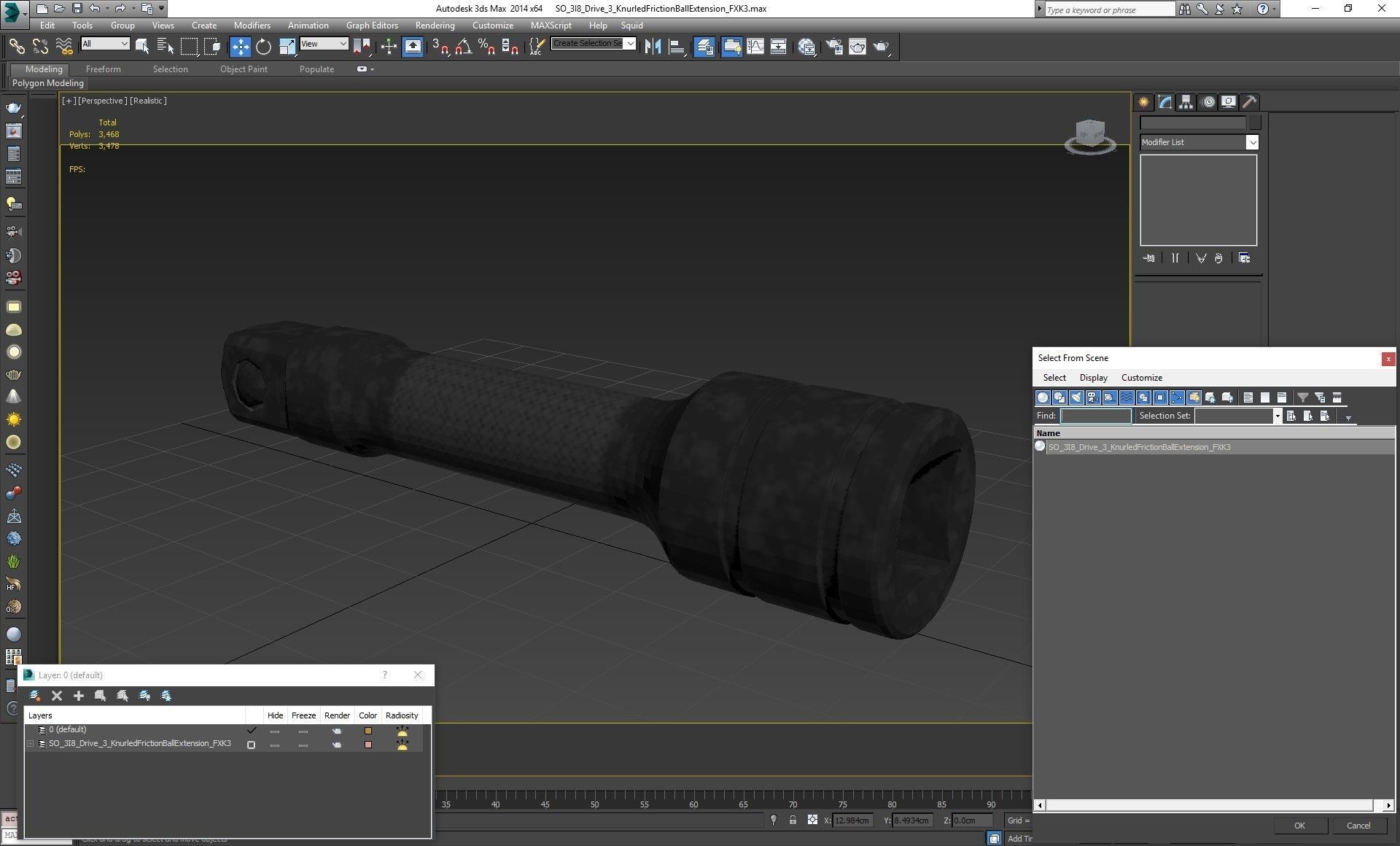Screen dimensions: 1400x846
Task: Toggle Display Geometry filter in Select From Scene
Action: point(1043,397)
